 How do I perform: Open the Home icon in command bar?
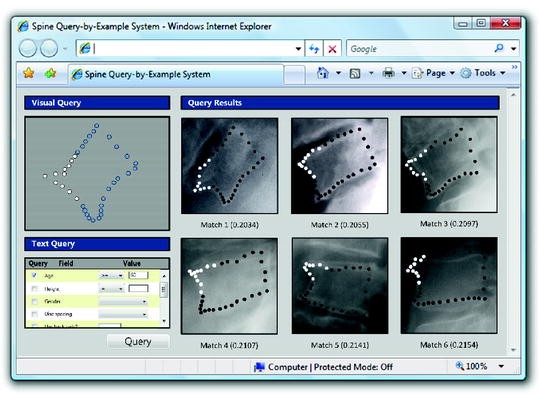tap(323, 73)
